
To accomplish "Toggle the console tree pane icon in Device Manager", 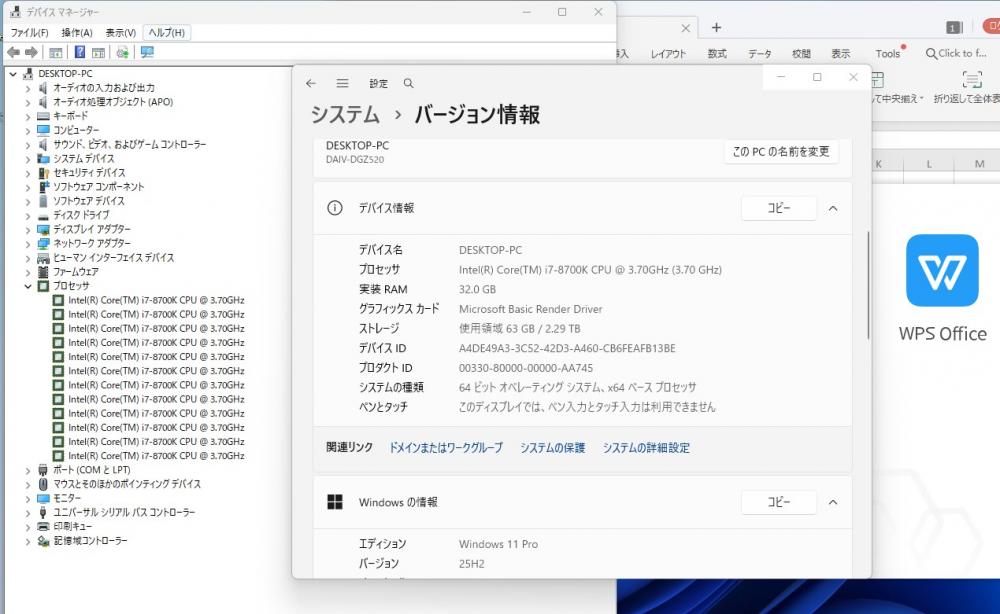I will (55, 52).
